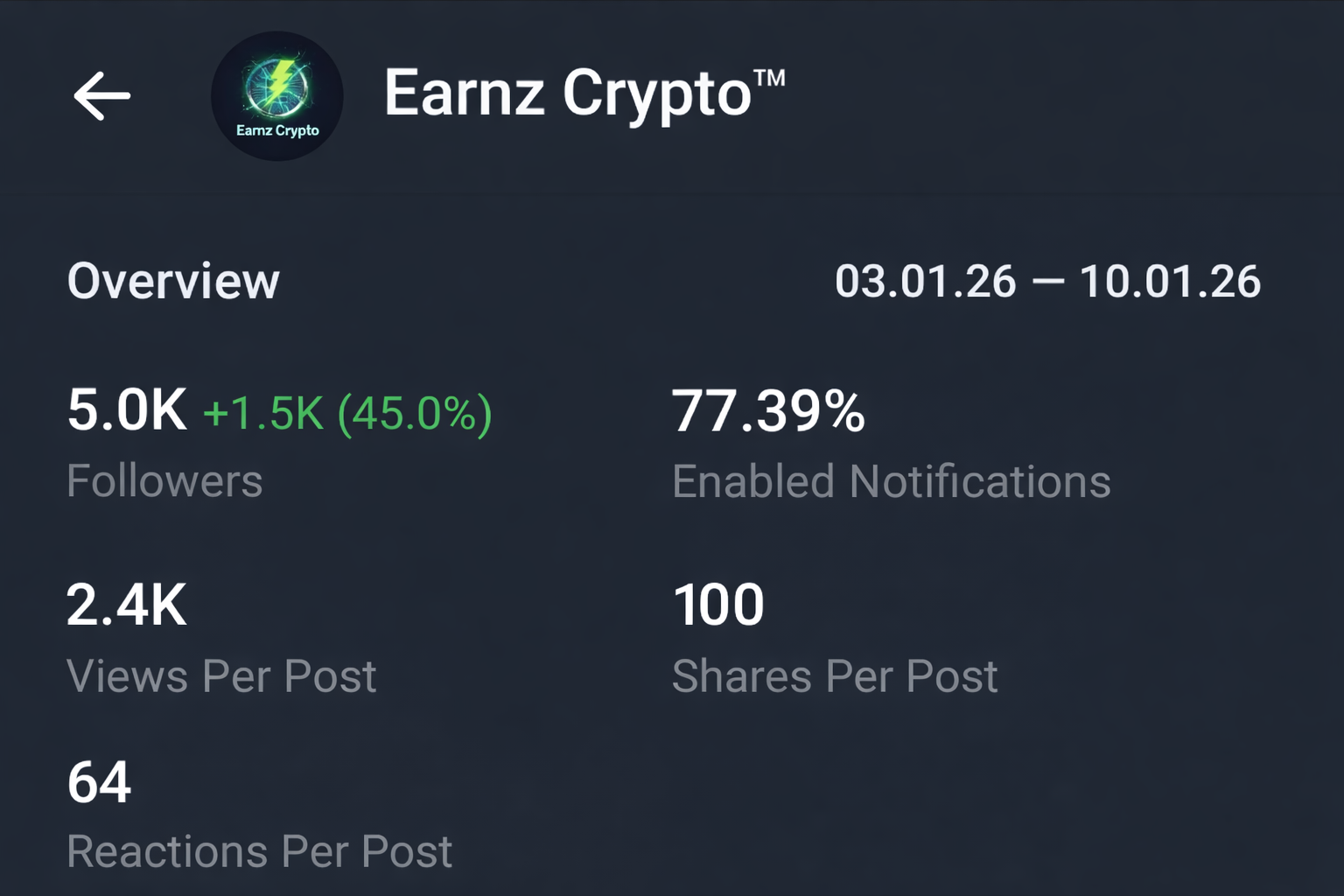Screen dimensions: 1344x896
Task: Select the Reactions Per Post metric
Action: tap(260, 848)
